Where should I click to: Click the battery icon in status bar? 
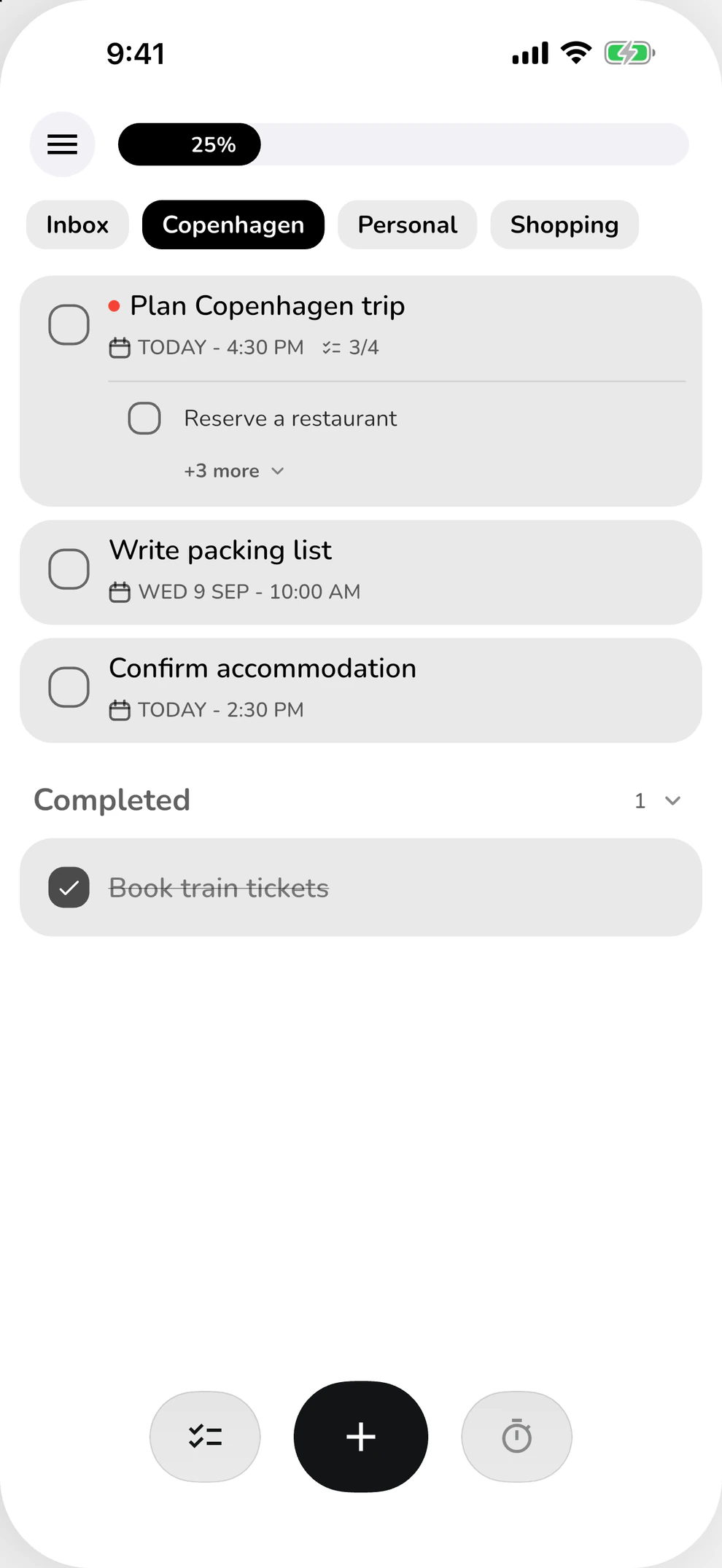click(x=629, y=53)
